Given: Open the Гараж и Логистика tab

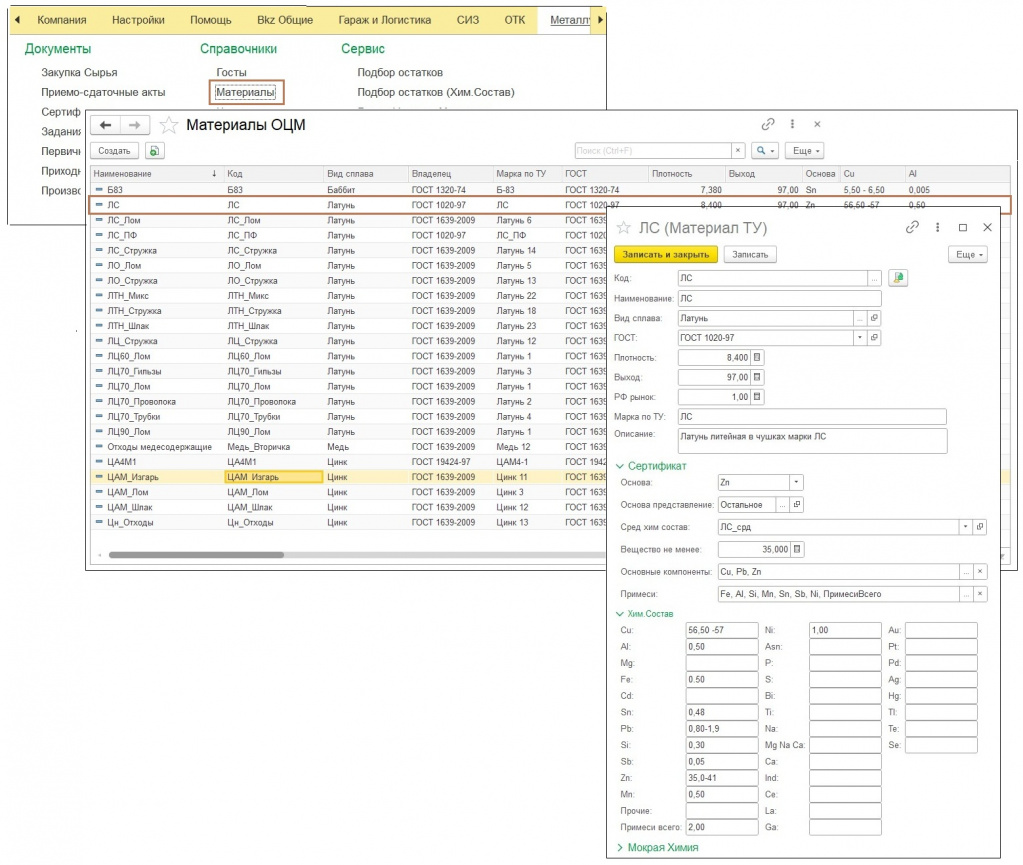Looking at the screenshot, I should 384,20.
